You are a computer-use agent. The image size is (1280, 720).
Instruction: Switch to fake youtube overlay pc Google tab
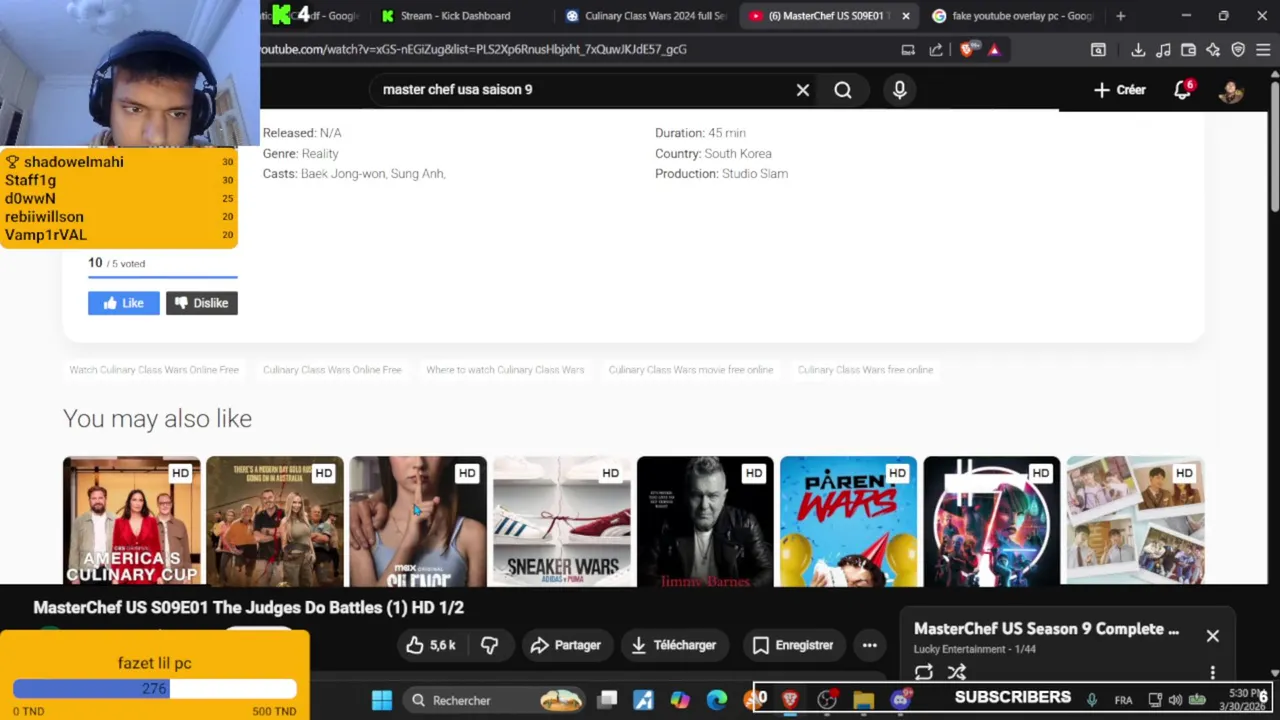tap(1011, 16)
